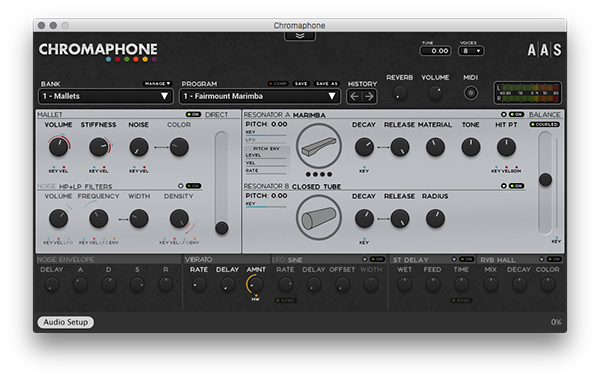This screenshot has width=600, height=380.
Task: Toggle the Comp compare switch
Action: (x=278, y=83)
